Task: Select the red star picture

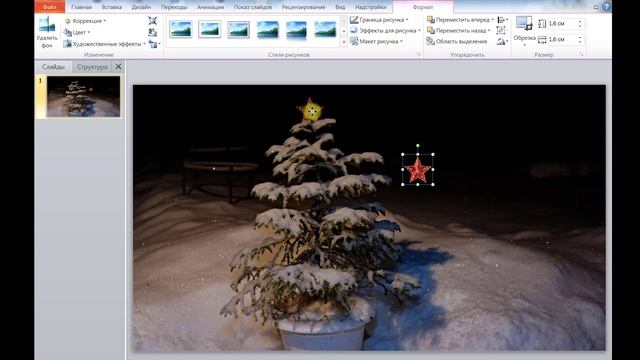Action: coord(418,170)
